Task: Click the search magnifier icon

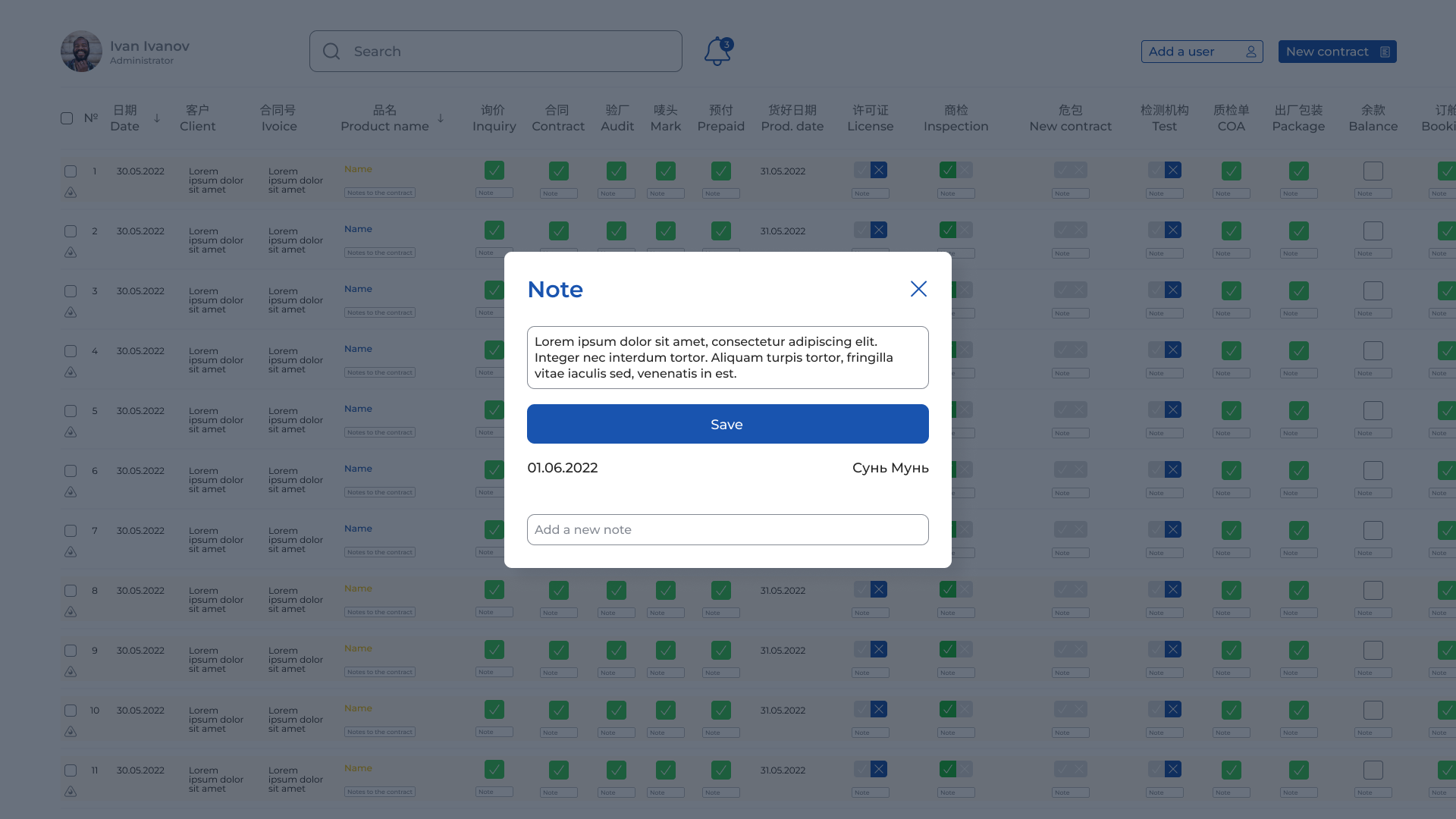Action: [x=331, y=52]
